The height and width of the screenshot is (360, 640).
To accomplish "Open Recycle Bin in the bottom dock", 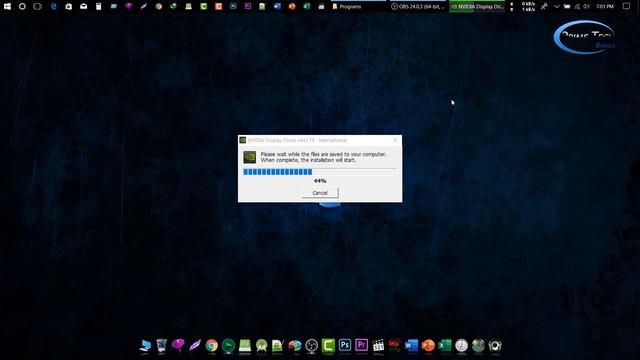I will pos(162,345).
